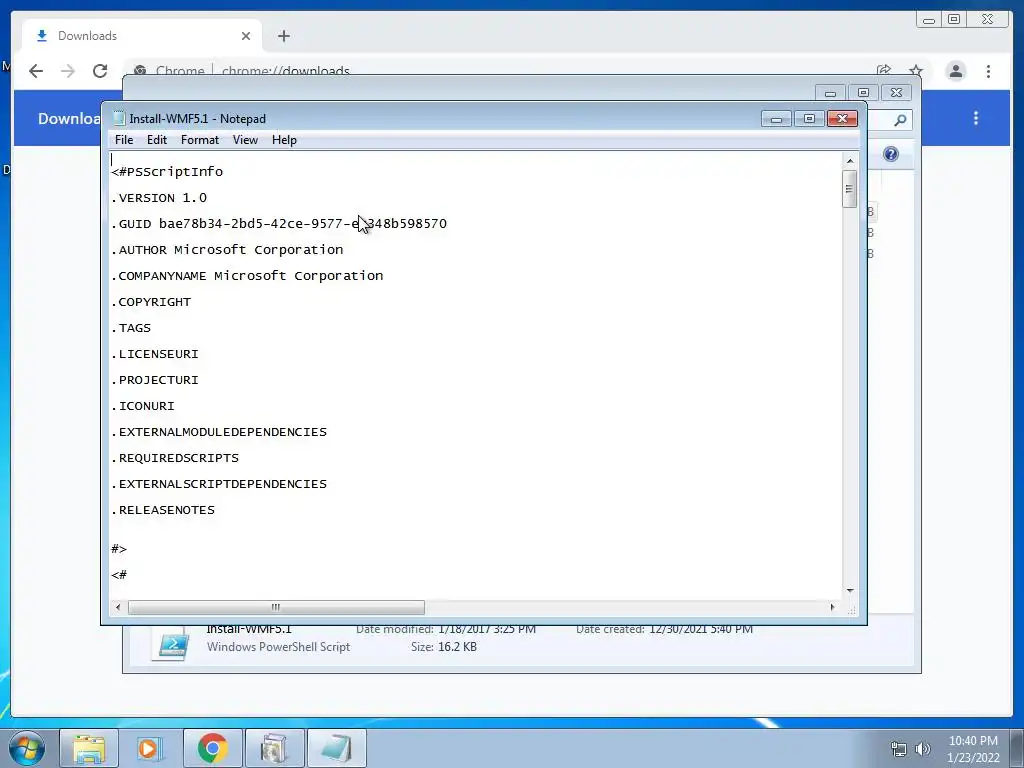Screen dimensions: 1024x768
Task: Click the Chrome address bar
Action: (496, 71)
